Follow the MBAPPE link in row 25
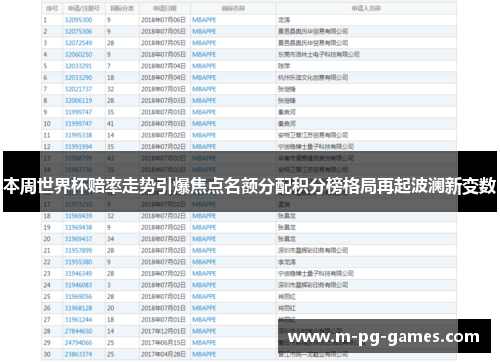 pos(204,297)
